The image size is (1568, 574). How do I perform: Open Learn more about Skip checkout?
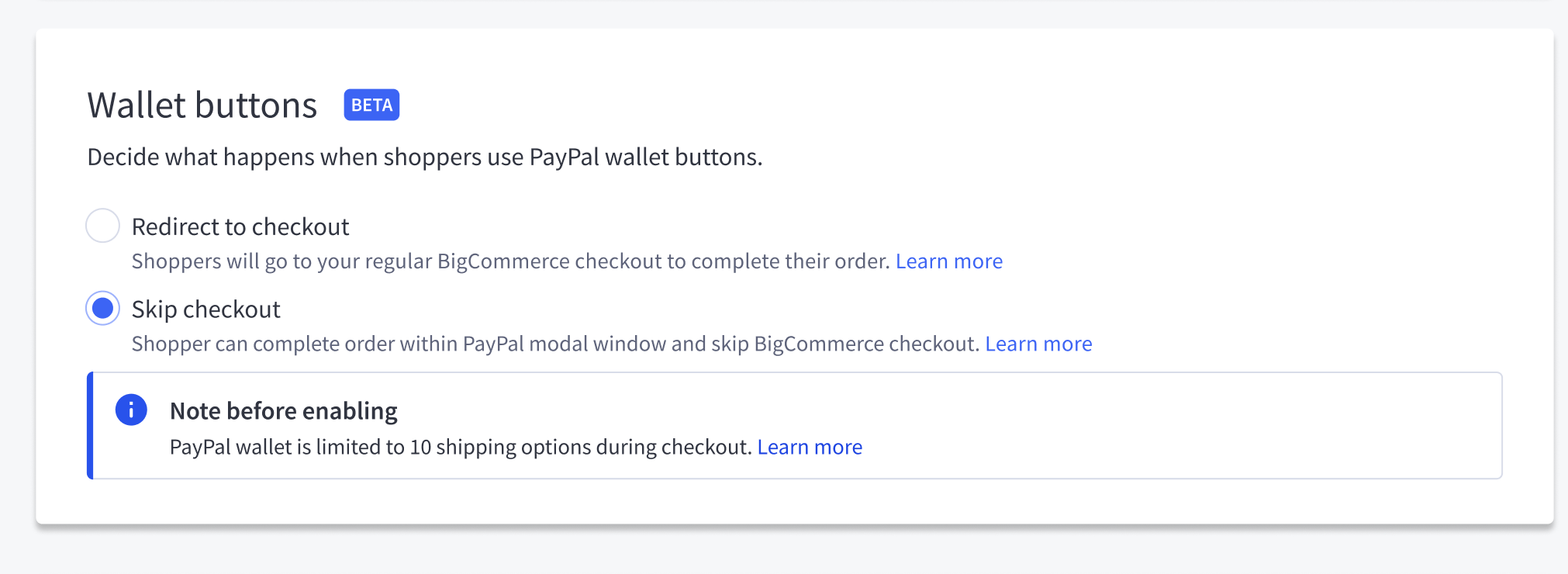click(x=1038, y=344)
